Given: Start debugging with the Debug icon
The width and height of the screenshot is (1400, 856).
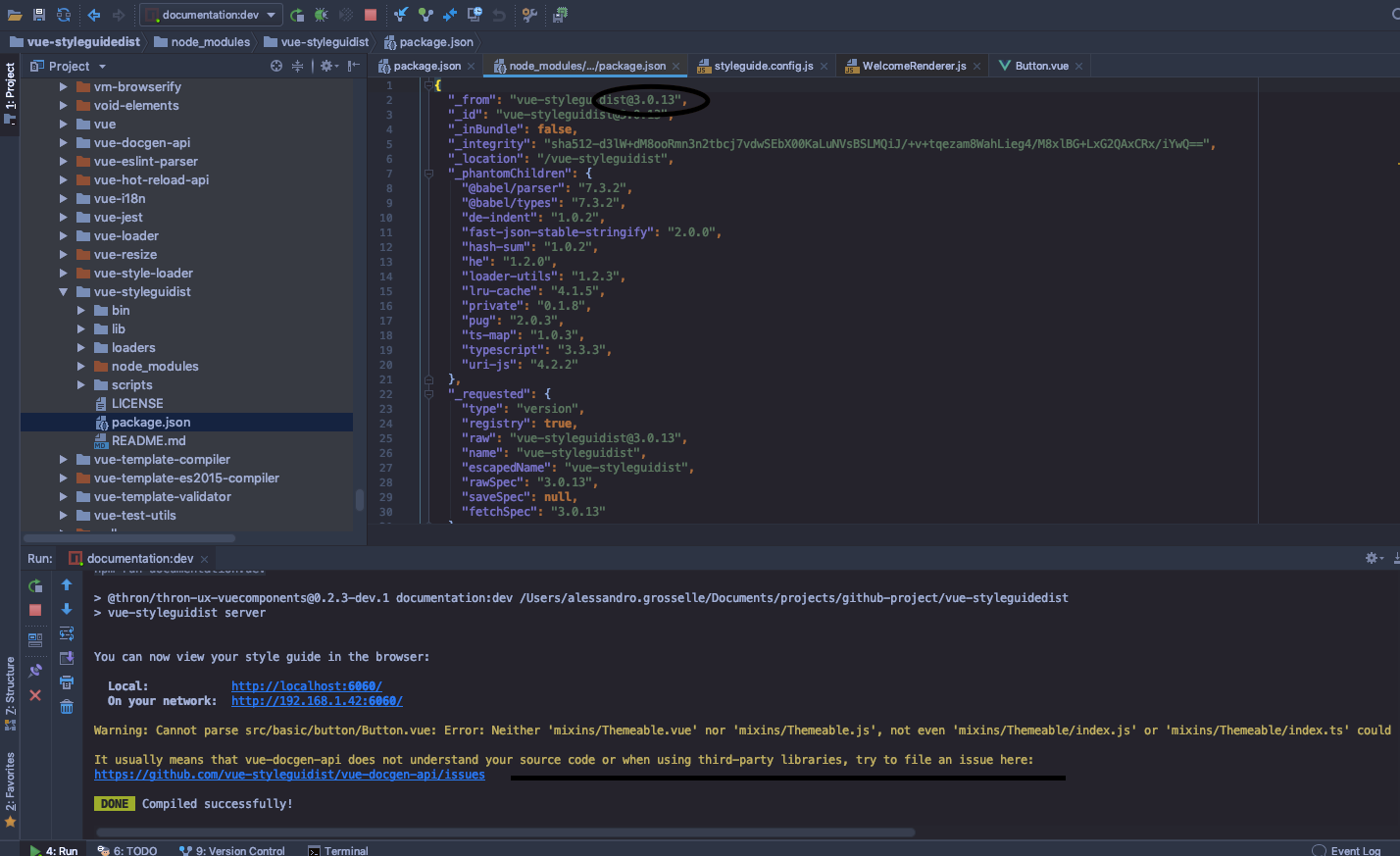Looking at the screenshot, I should [321, 14].
